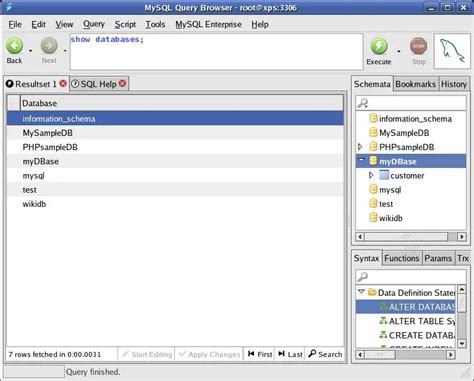Expand the customer table node
The width and height of the screenshot is (474, 381).
pos(371,175)
